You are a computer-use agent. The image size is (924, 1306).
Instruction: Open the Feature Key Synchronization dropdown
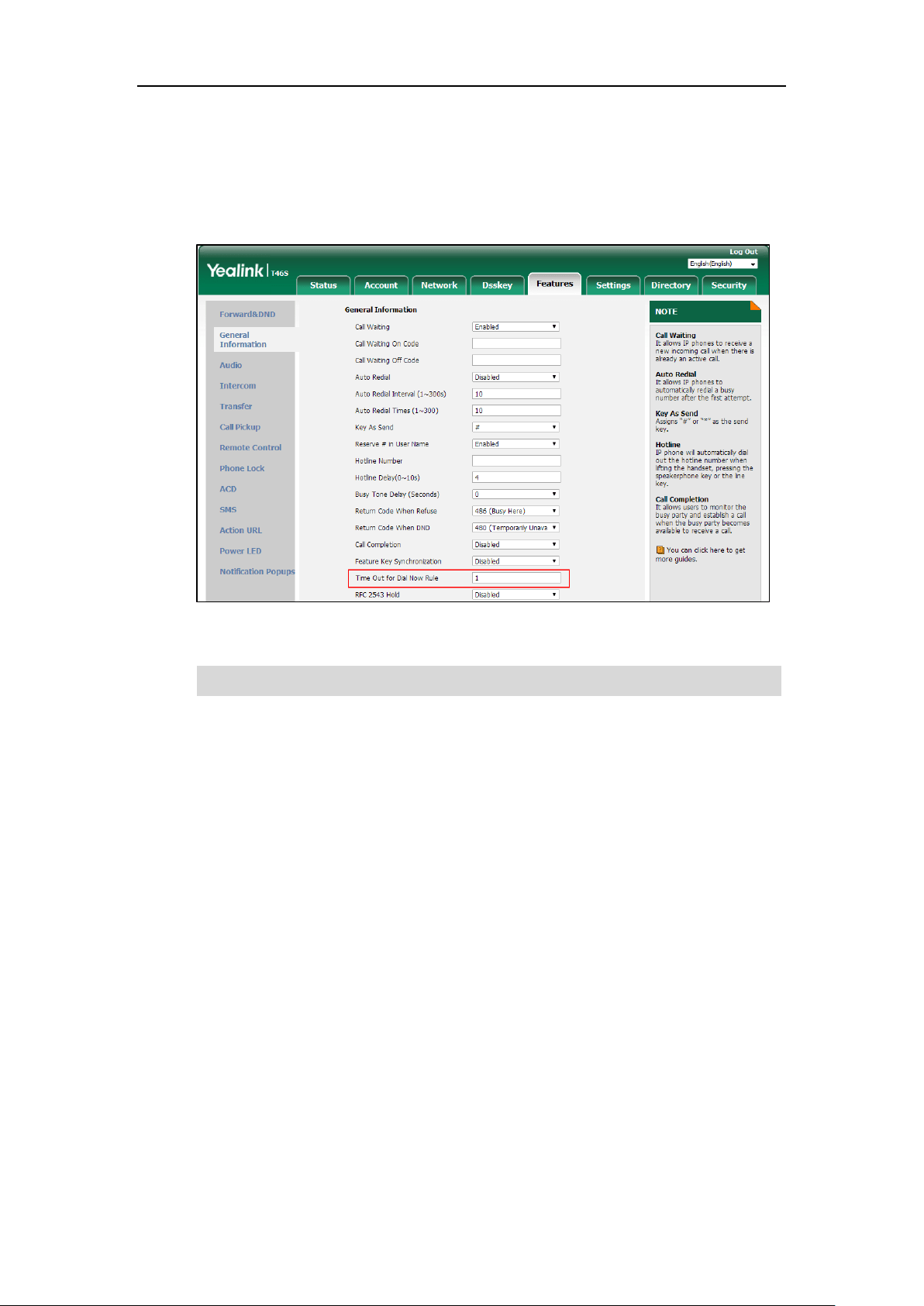click(x=515, y=561)
